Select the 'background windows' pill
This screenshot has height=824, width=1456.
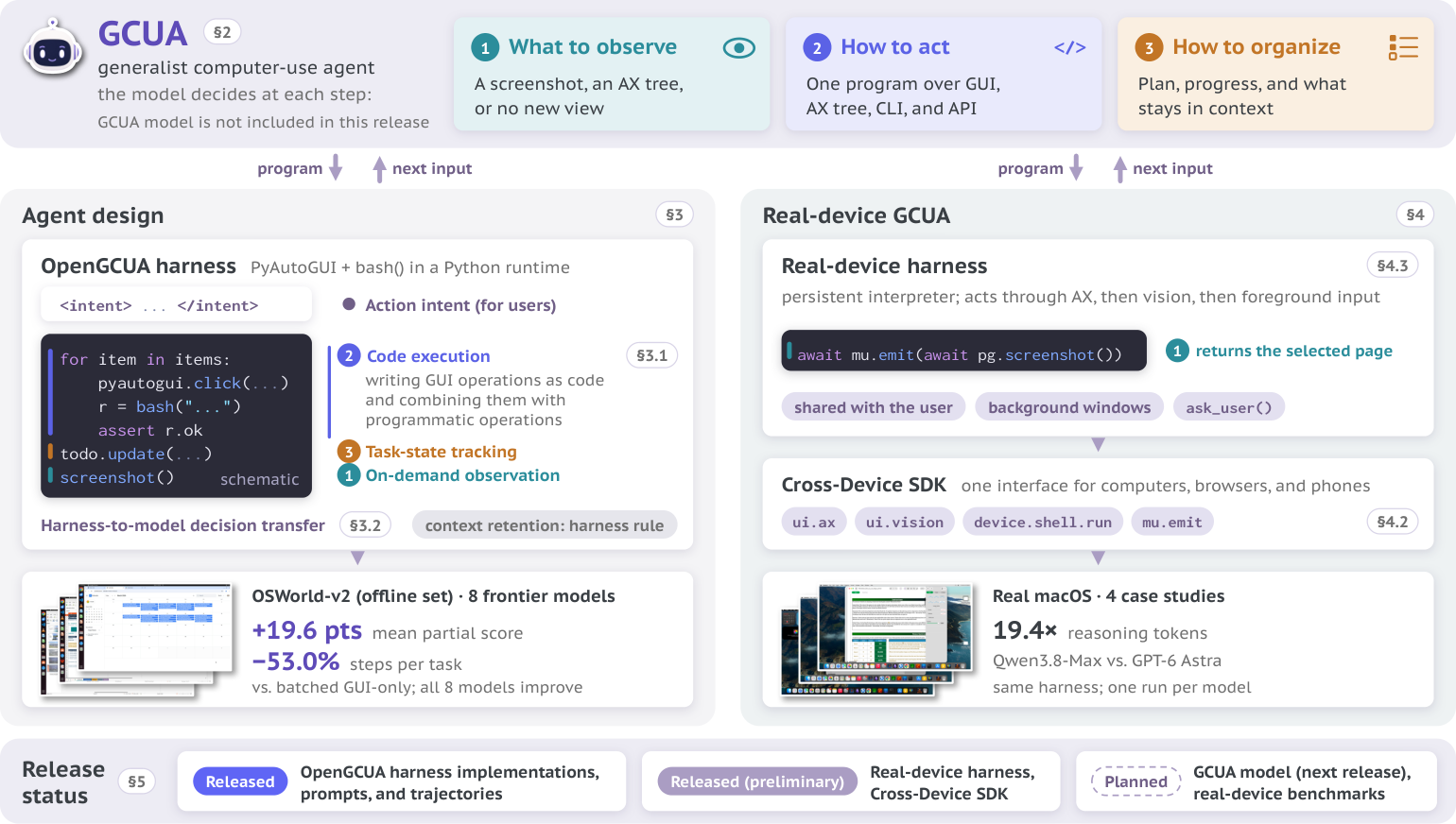pos(1069,407)
